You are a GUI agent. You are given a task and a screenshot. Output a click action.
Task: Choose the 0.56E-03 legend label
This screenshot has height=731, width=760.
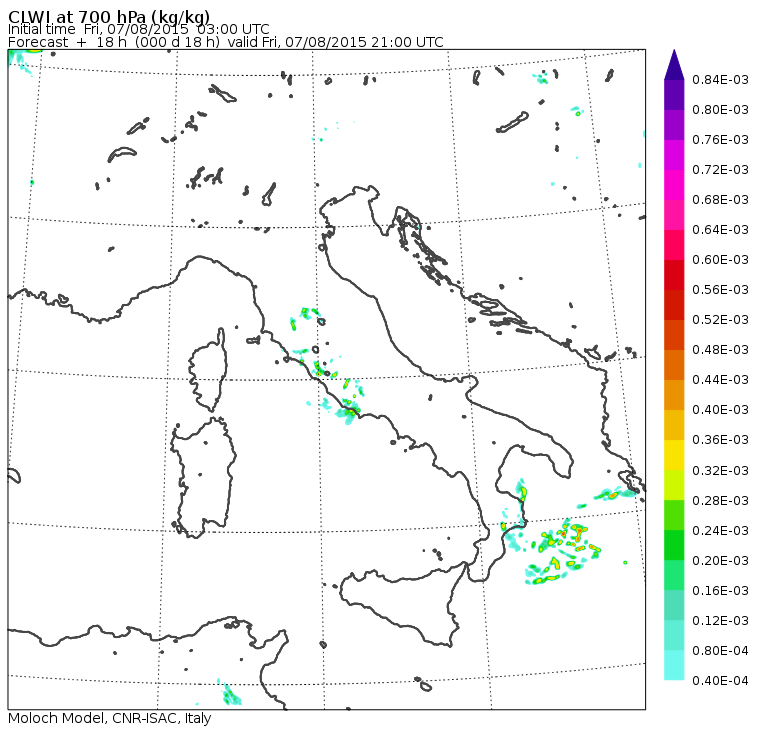[x=720, y=290]
